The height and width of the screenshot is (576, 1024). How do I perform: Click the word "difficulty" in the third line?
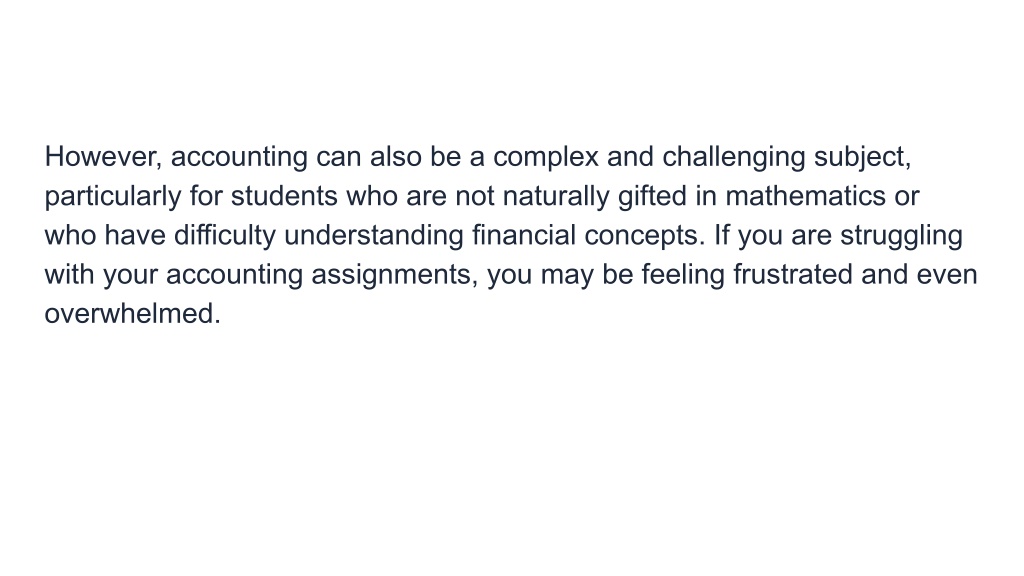point(225,237)
